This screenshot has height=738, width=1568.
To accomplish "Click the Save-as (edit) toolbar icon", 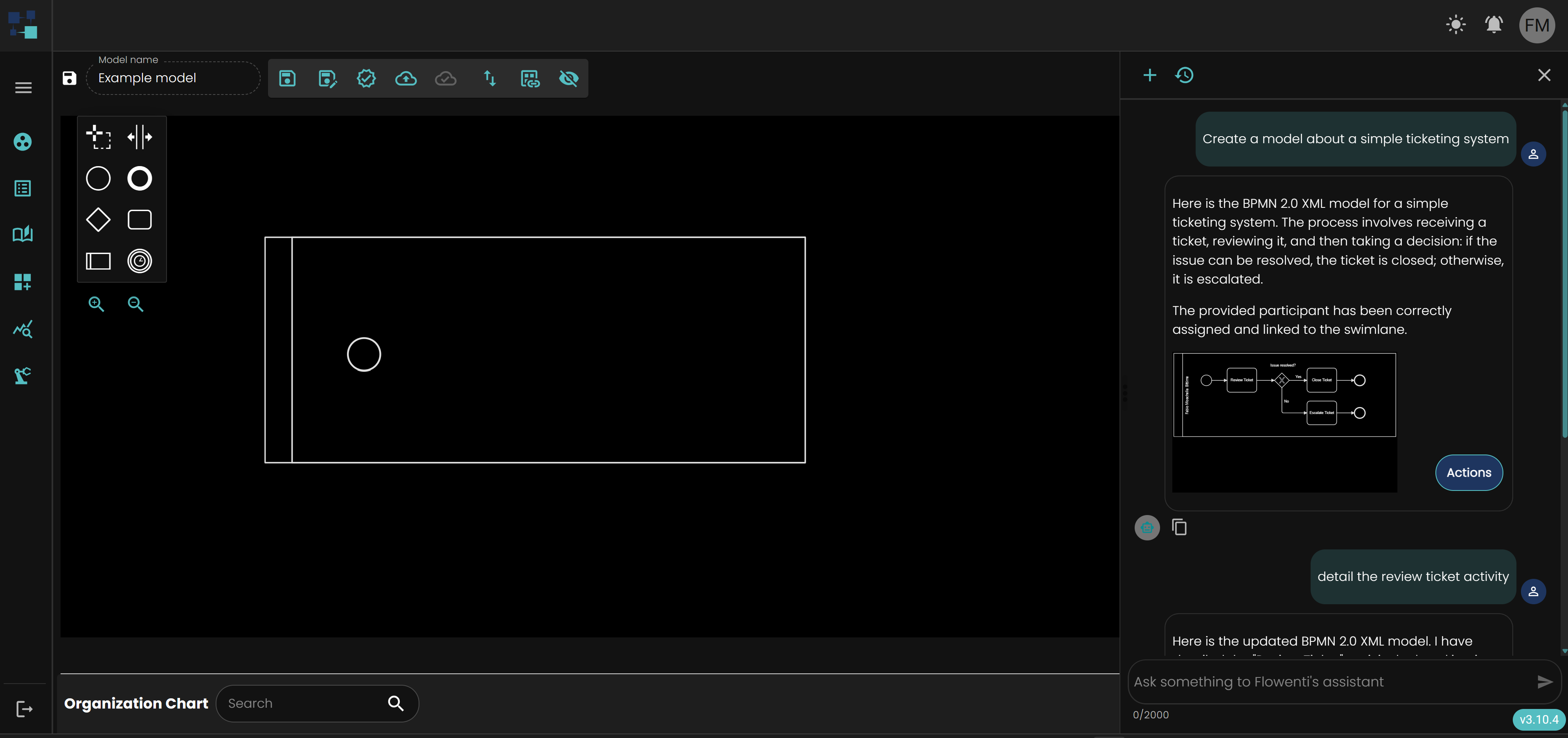I will (x=327, y=78).
